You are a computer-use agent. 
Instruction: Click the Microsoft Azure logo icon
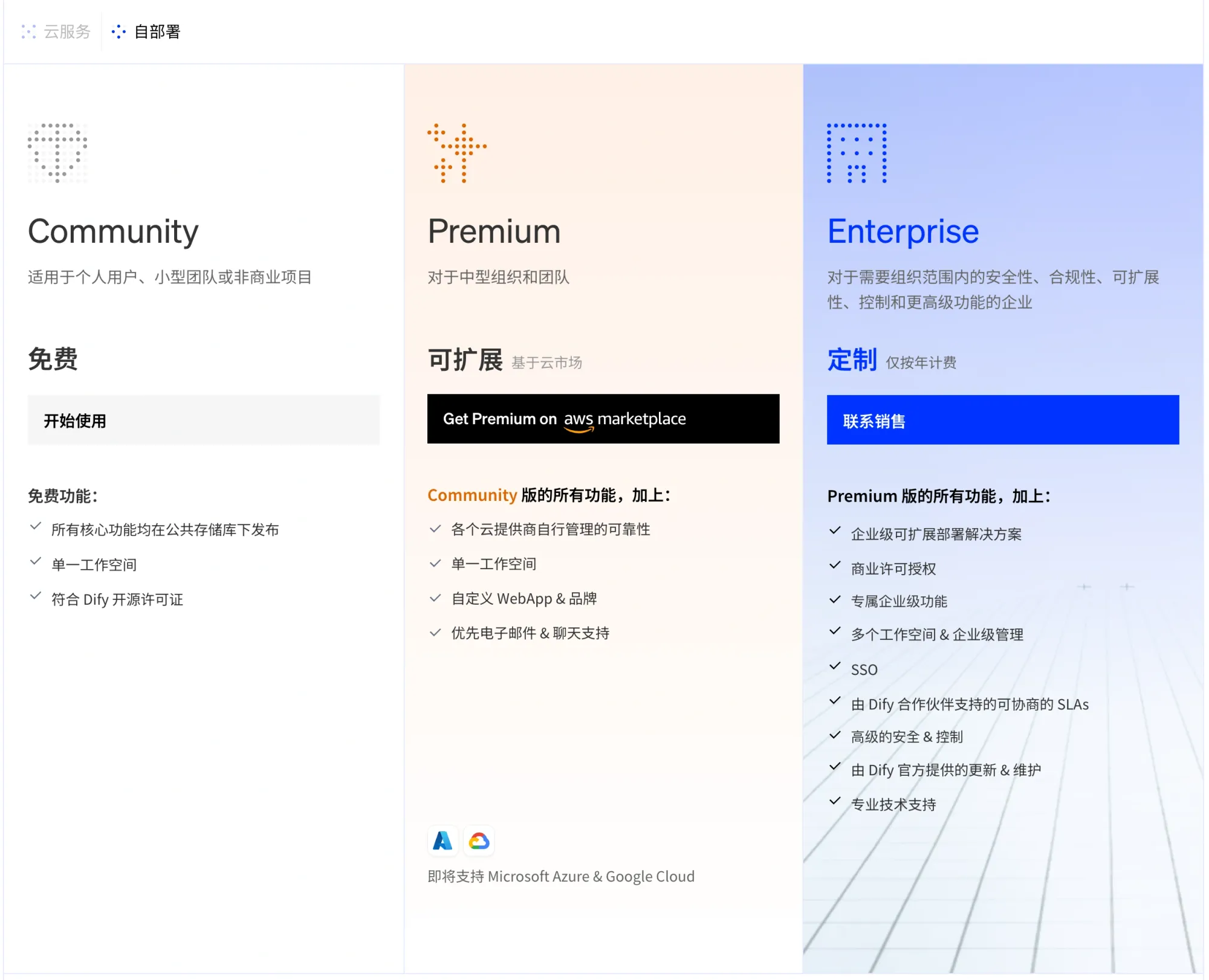tap(442, 840)
